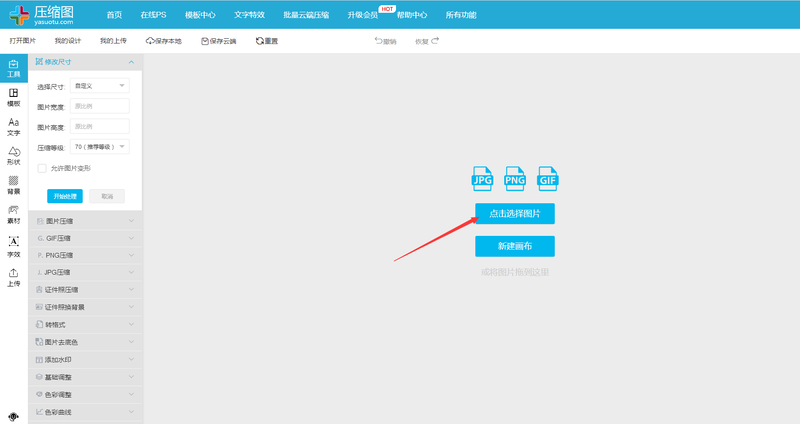Image resolution: width=800 pixels, height=424 pixels.
Task: Click the 压缩图 yasuotu.com logo
Action: coord(42,15)
